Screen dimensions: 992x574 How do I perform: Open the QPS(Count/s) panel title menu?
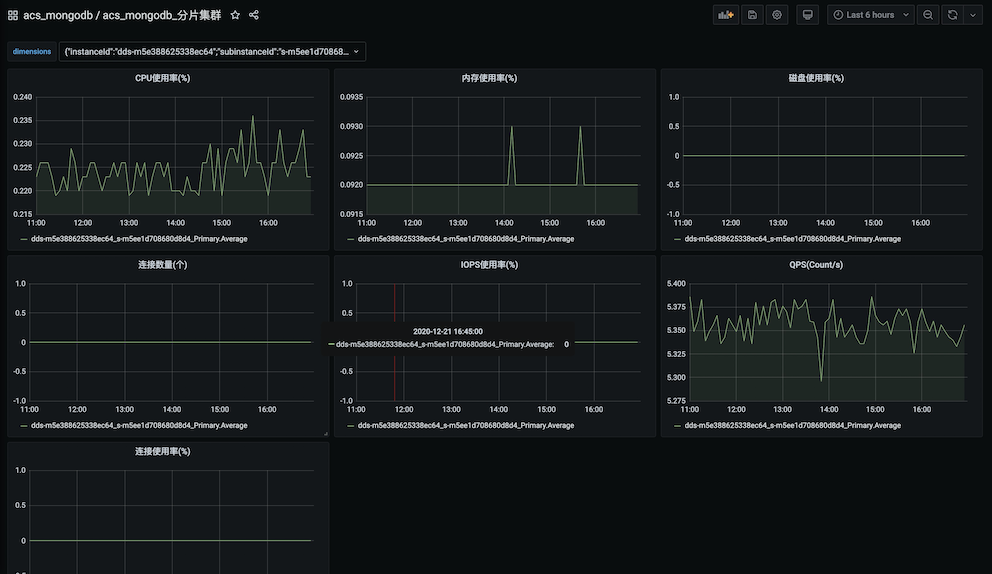[815, 264]
